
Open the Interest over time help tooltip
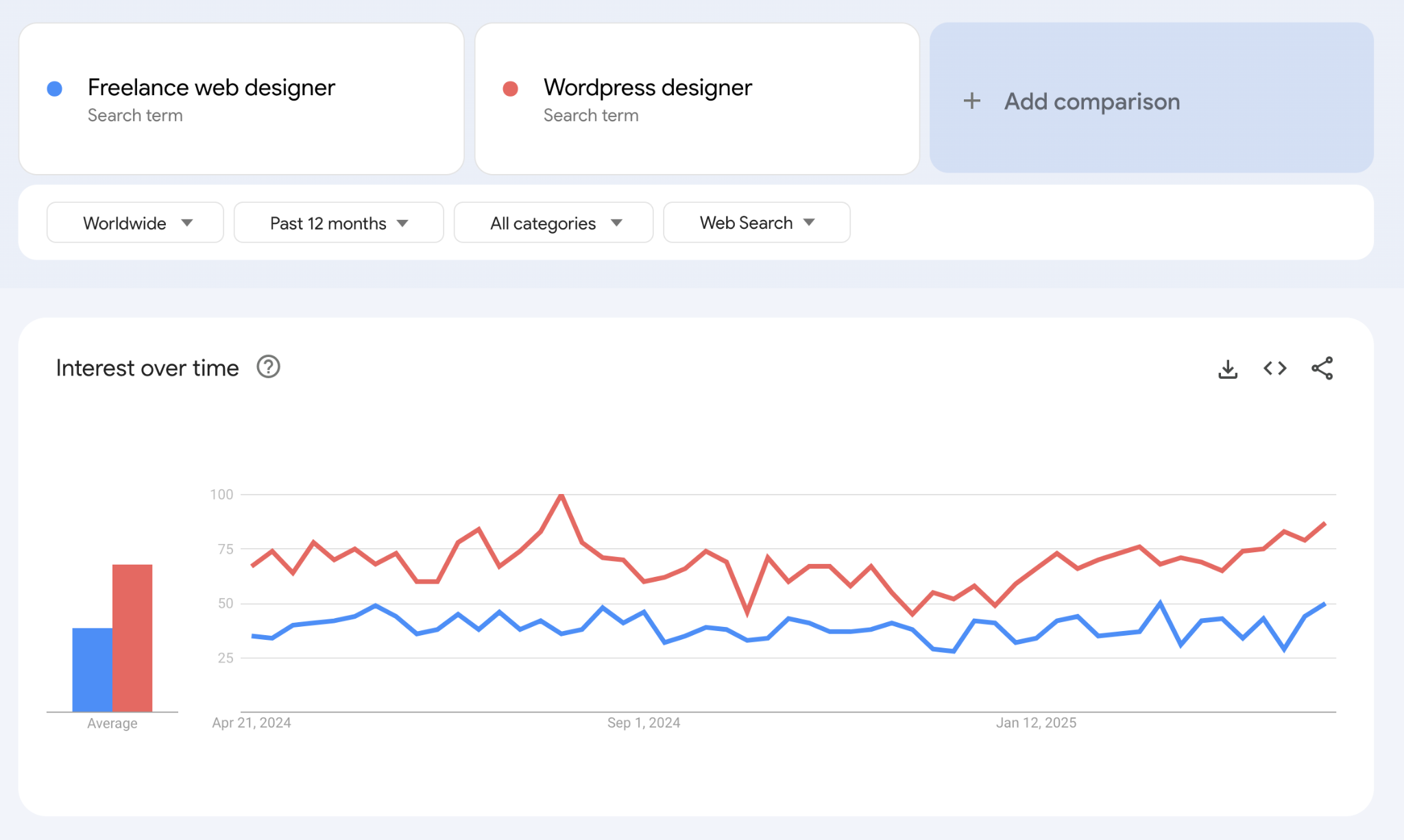pos(268,367)
